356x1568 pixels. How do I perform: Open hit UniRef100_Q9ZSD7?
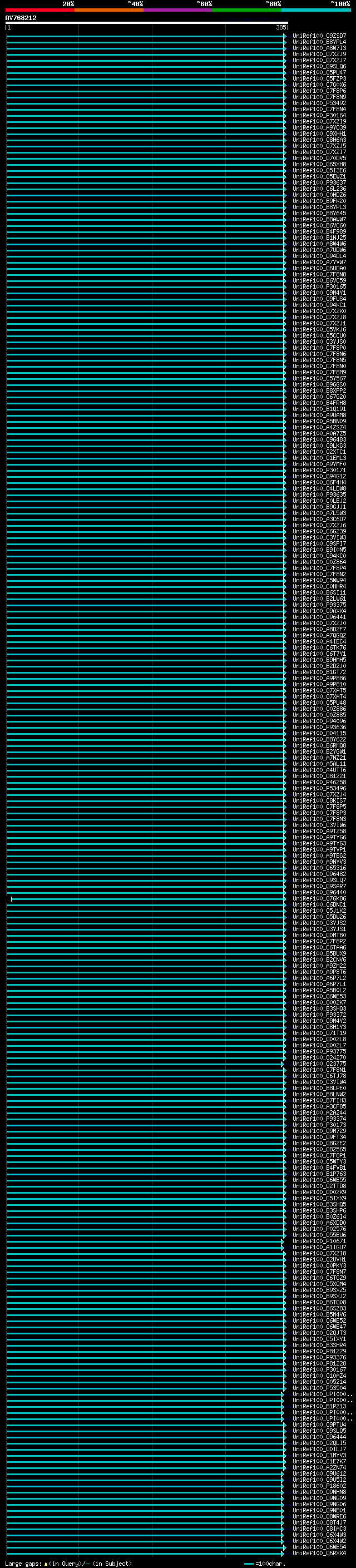(319, 36)
